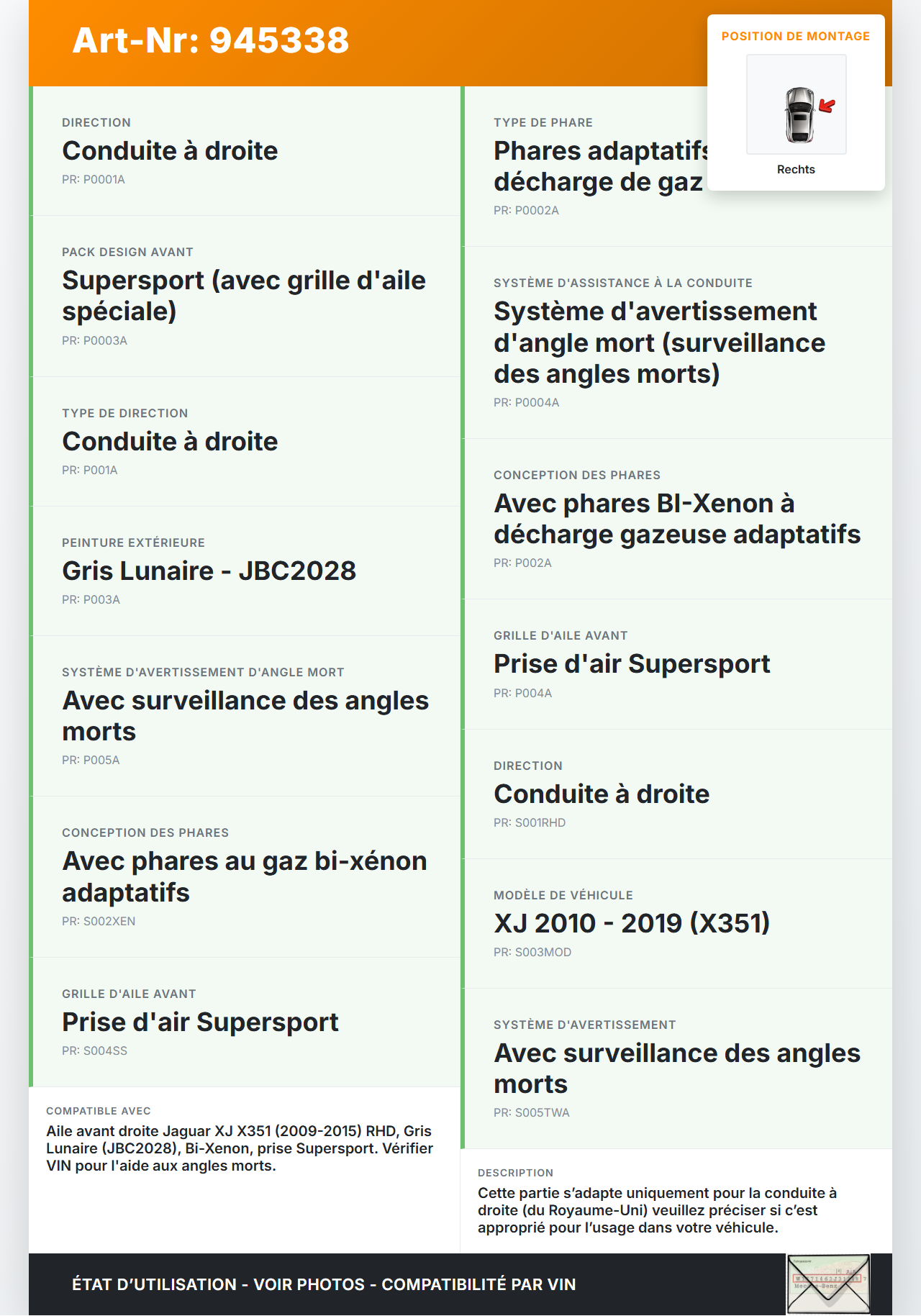The width and height of the screenshot is (921, 1316).
Task: Click the 'ÉTAT D'UTILISATION' footer text
Action: [x=324, y=1285]
